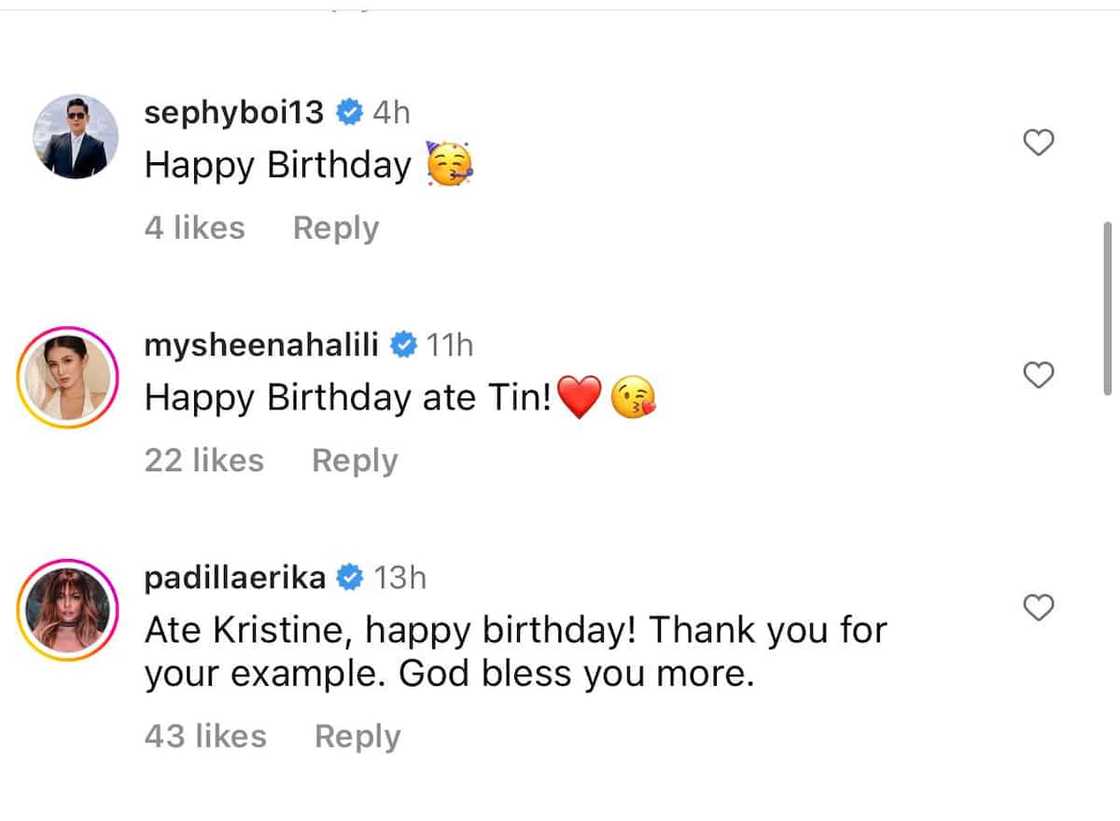
Task: Click the verified badge next to mysheenahalili
Action: [x=403, y=346]
